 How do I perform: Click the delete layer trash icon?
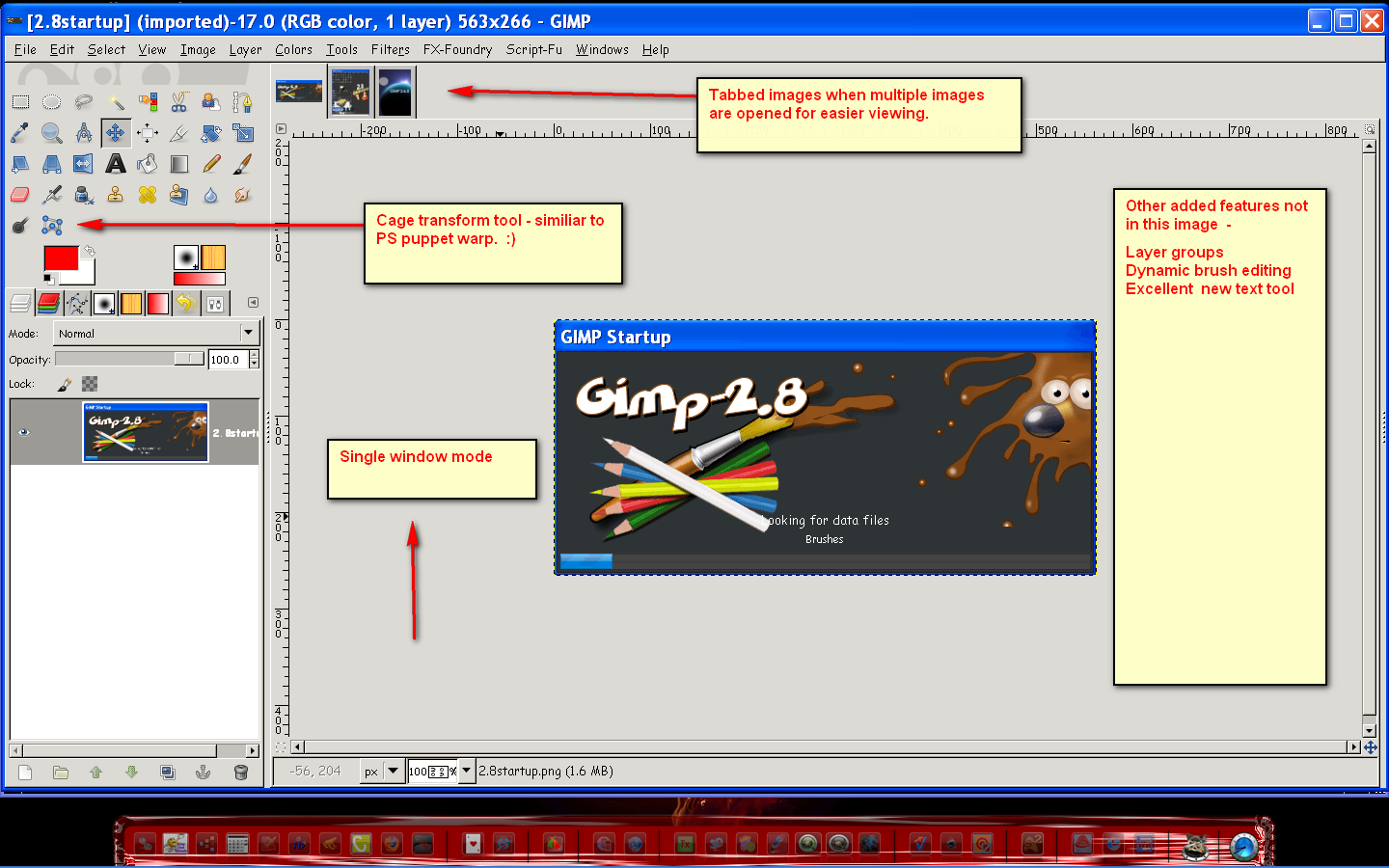[x=241, y=773]
